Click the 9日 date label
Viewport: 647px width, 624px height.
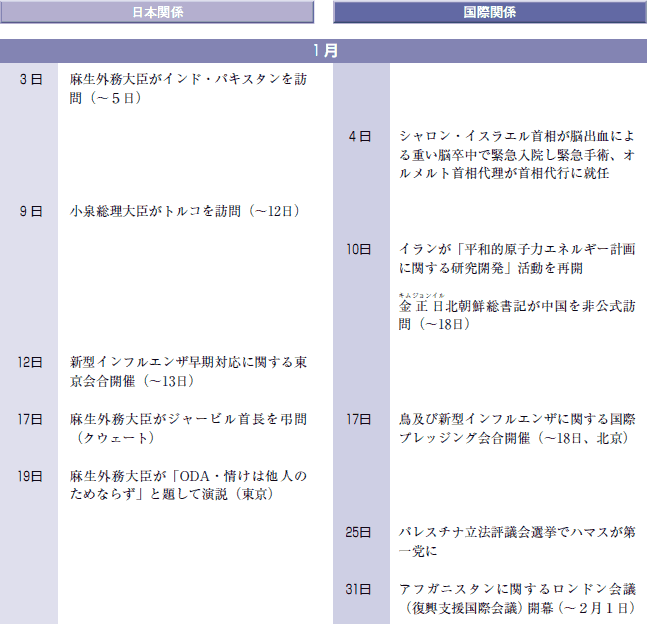[x=30, y=211]
